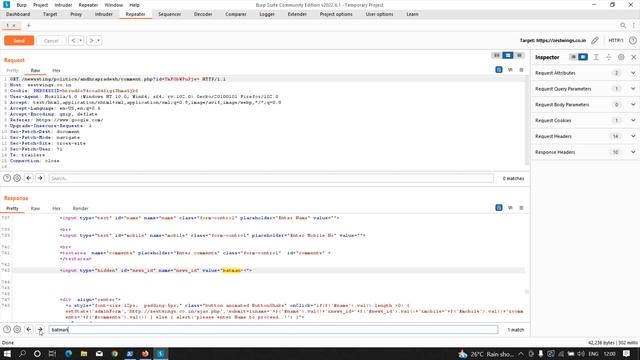640x360 pixels.
Task: Open the Dashboard tool tab
Action: pyautogui.click(x=18, y=14)
